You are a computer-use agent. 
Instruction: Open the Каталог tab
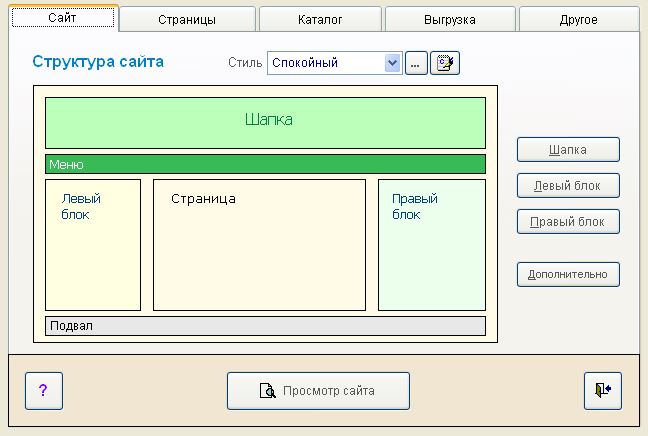320,19
